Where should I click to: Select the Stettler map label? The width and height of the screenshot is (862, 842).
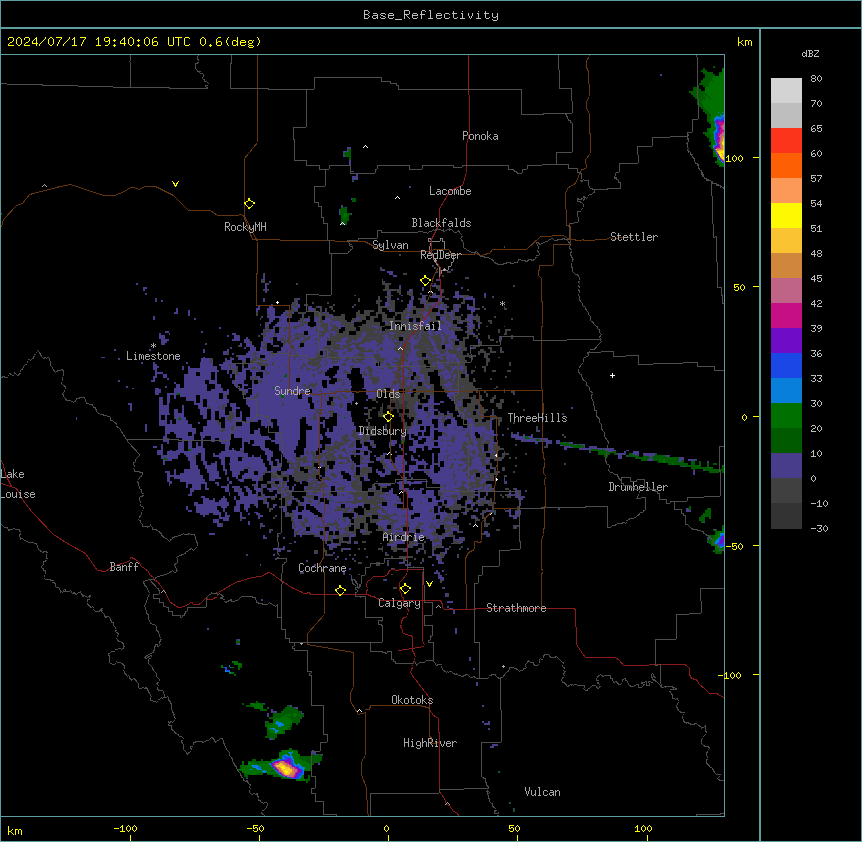coord(634,237)
